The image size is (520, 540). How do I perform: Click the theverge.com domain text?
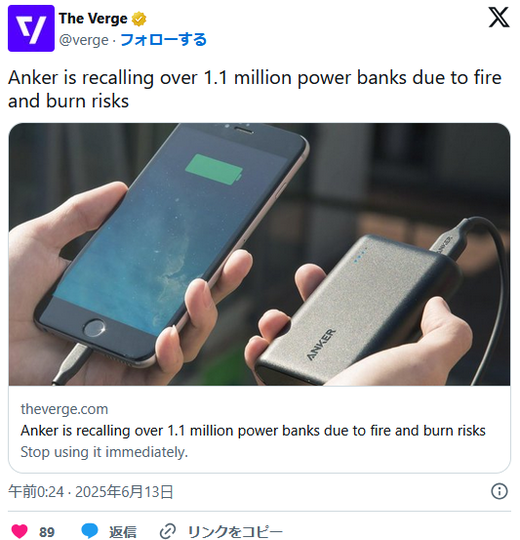click(64, 409)
